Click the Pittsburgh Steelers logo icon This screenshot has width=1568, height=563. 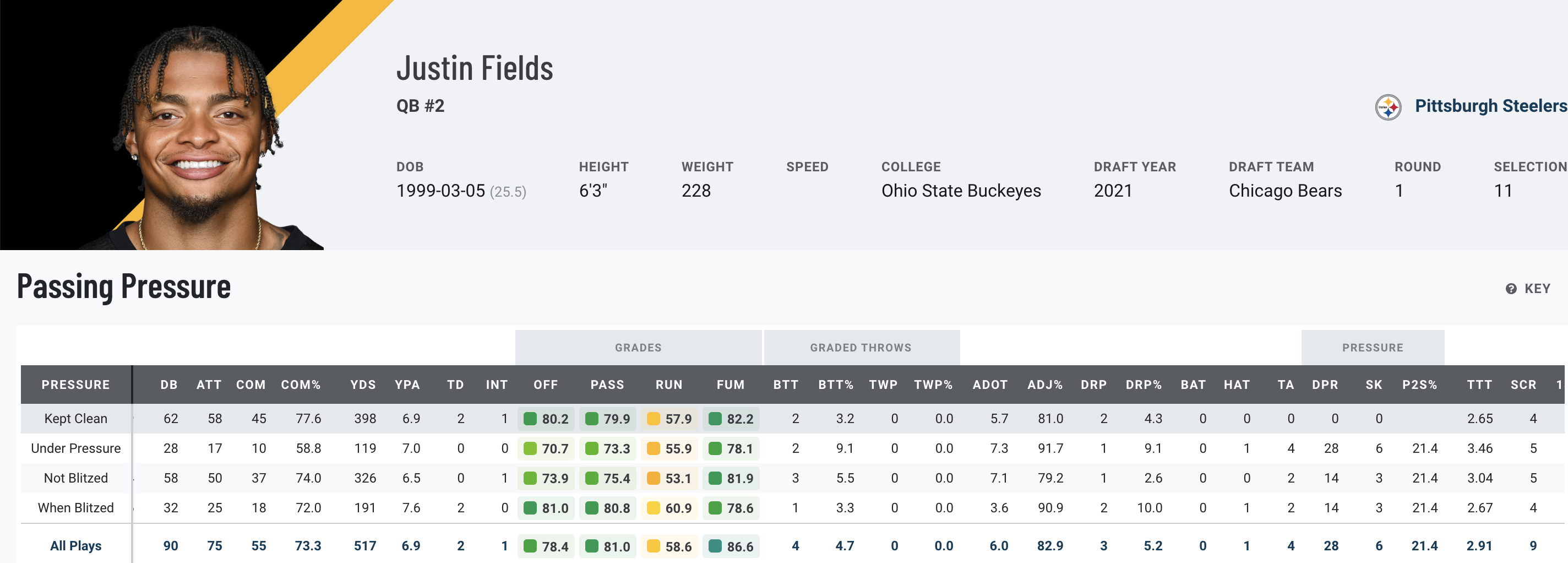click(1388, 107)
